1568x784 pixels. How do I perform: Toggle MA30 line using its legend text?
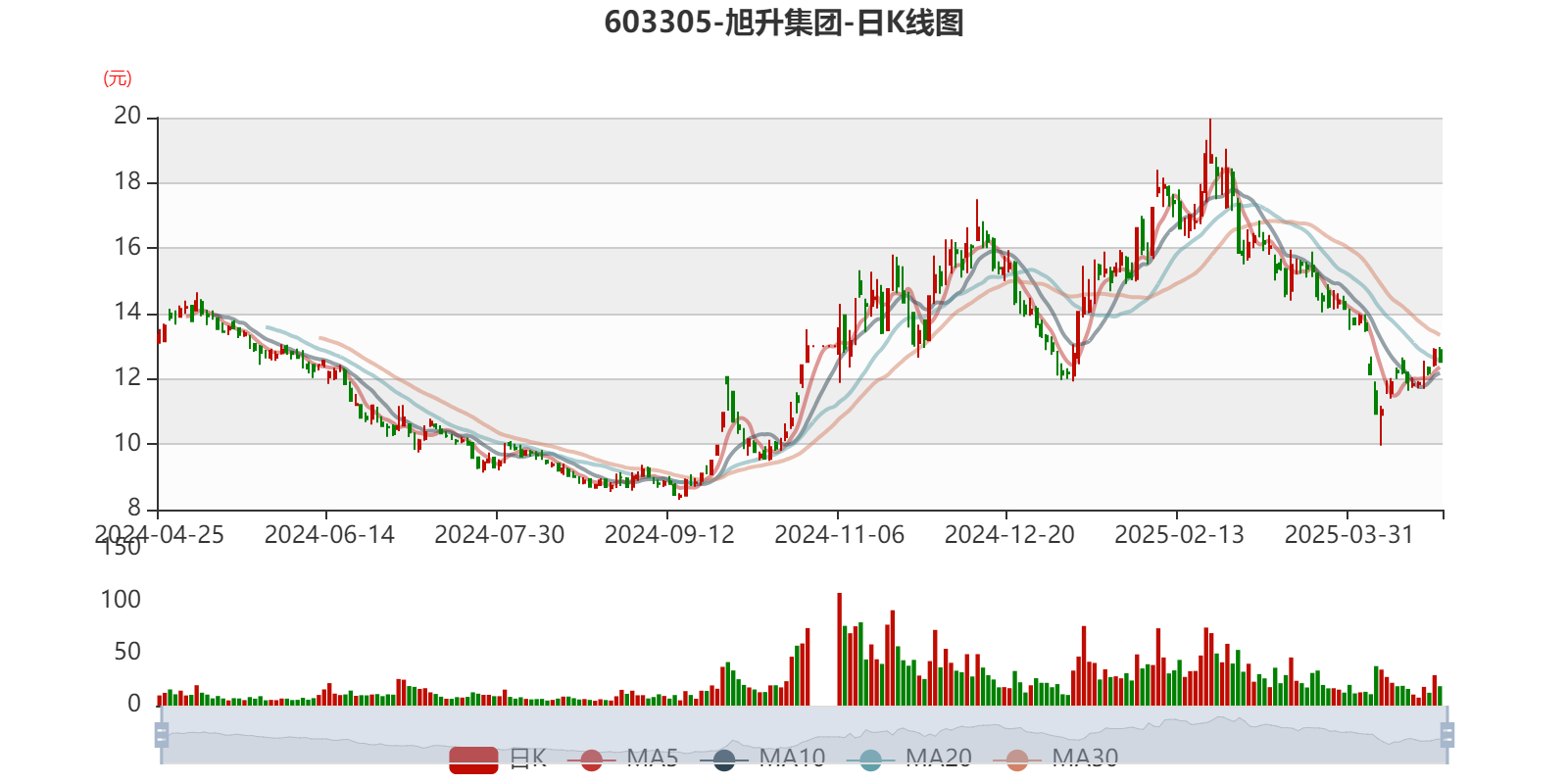[x=1085, y=758]
